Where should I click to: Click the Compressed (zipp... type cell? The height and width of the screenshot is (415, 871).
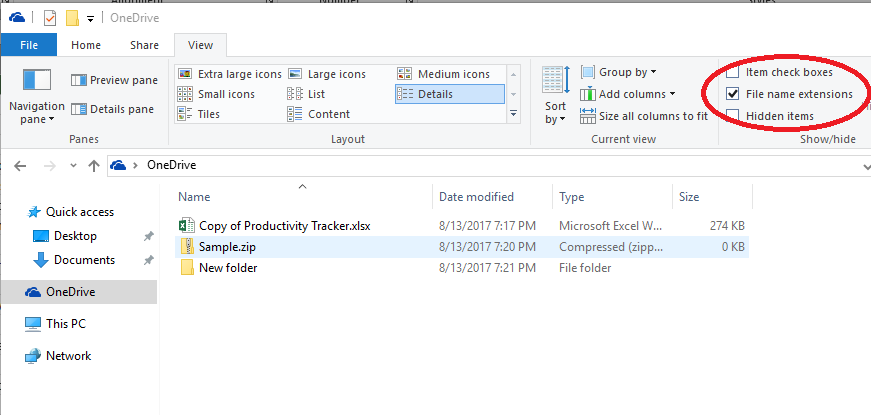click(x=610, y=247)
